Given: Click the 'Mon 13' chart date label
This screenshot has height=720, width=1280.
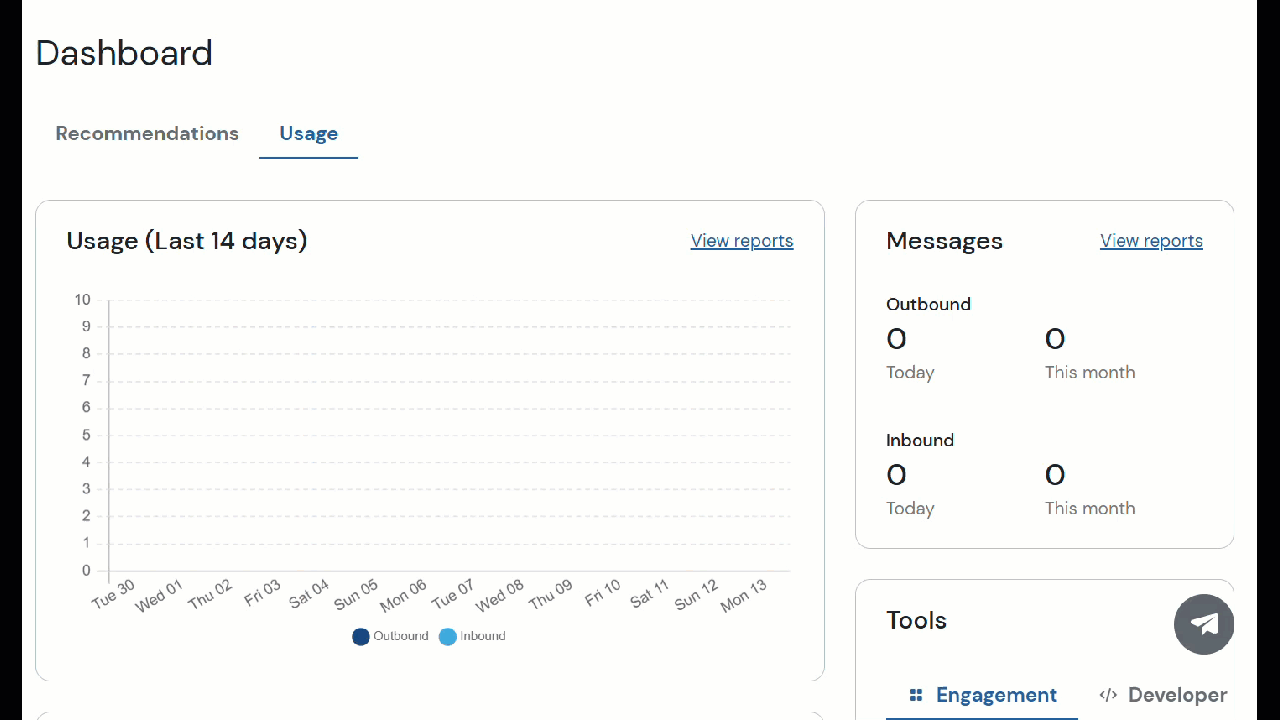Looking at the screenshot, I should coord(743,595).
